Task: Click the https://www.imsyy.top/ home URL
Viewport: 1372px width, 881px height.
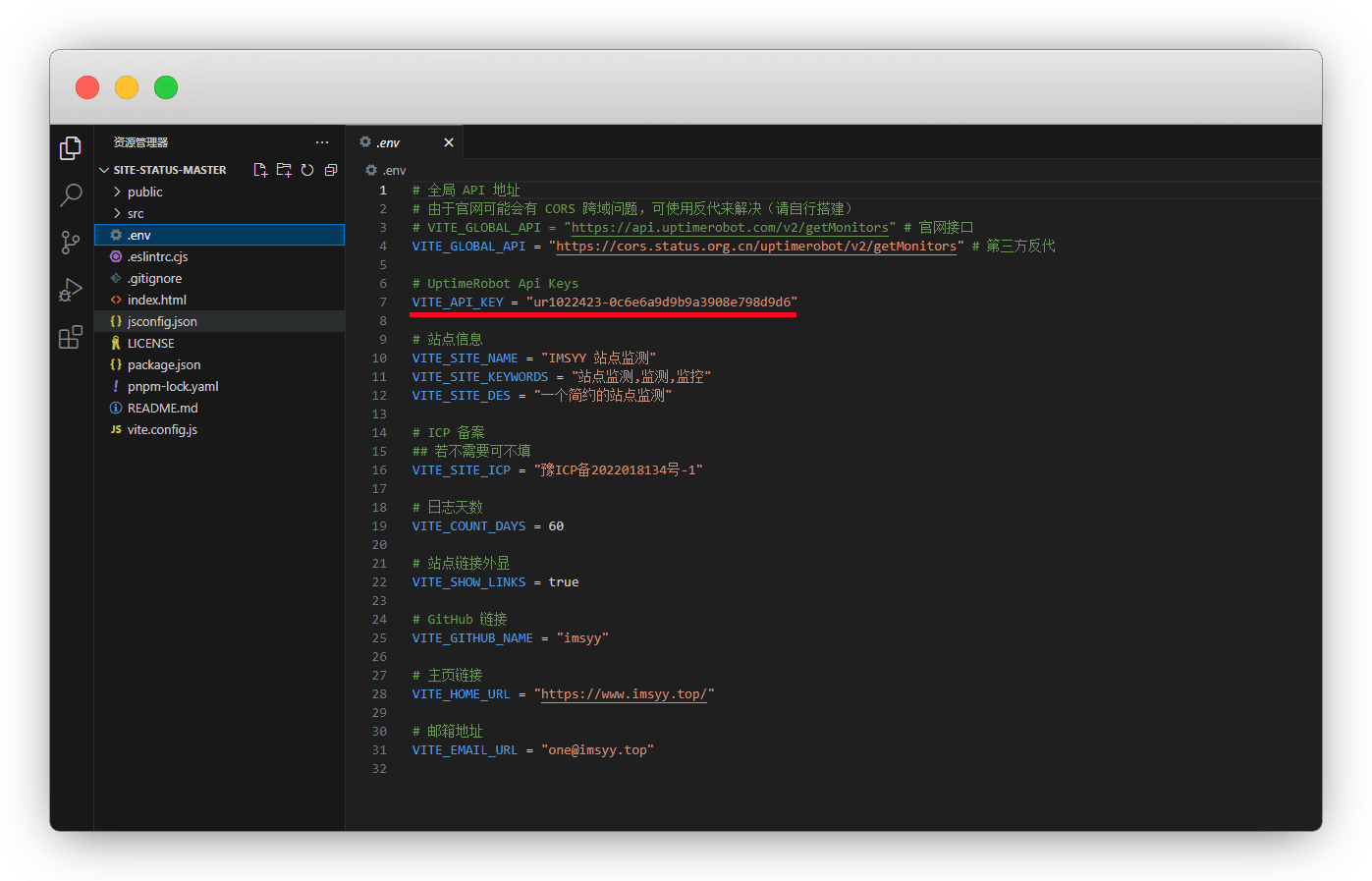Action: tap(624, 694)
